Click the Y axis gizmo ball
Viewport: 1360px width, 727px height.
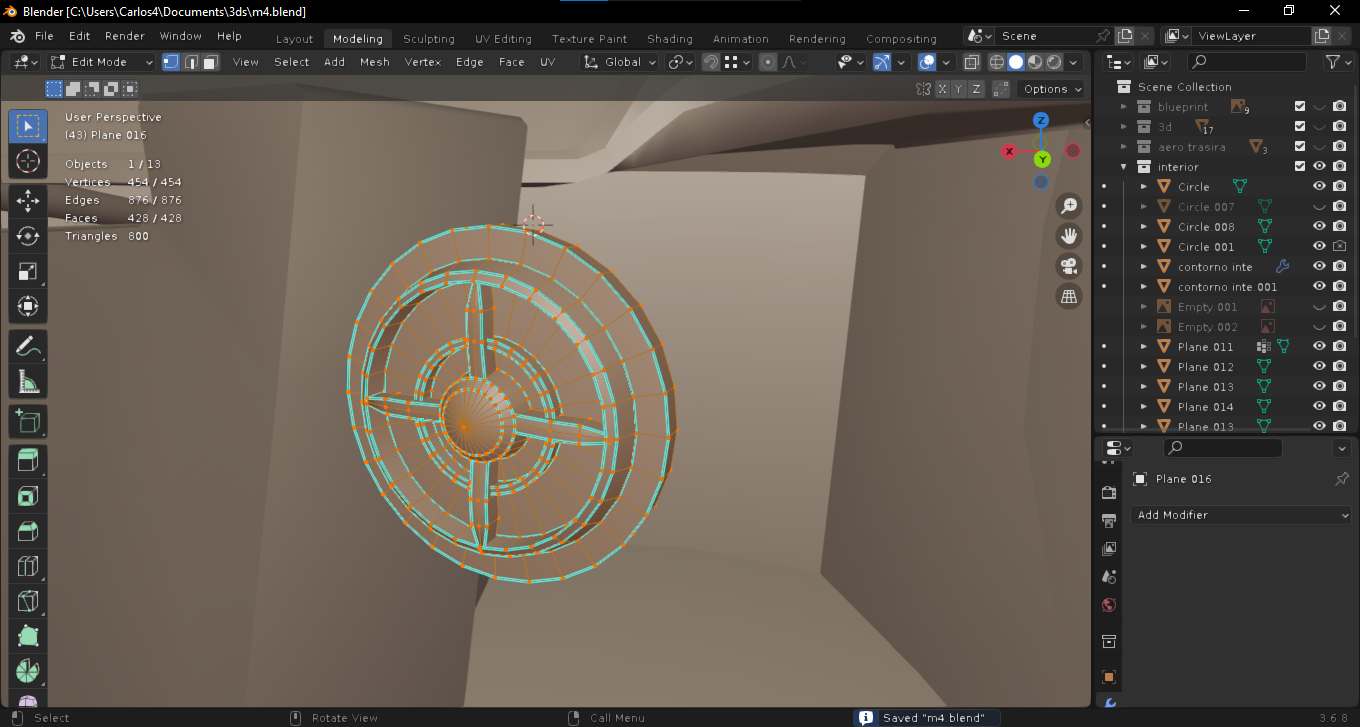coord(1042,160)
